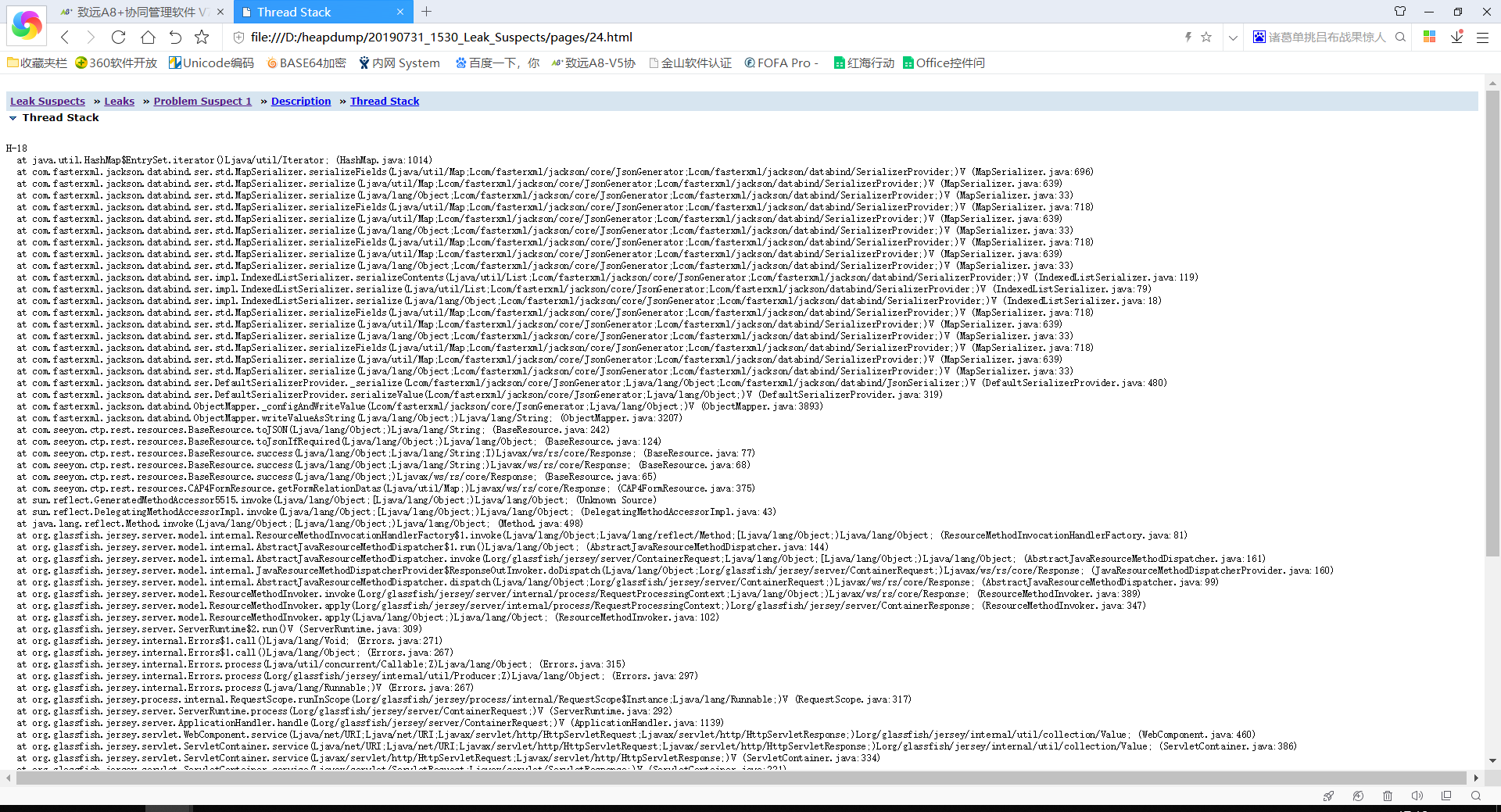The image size is (1501, 812).
Task: Open the 百度一下 bookmark
Action: [497, 63]
